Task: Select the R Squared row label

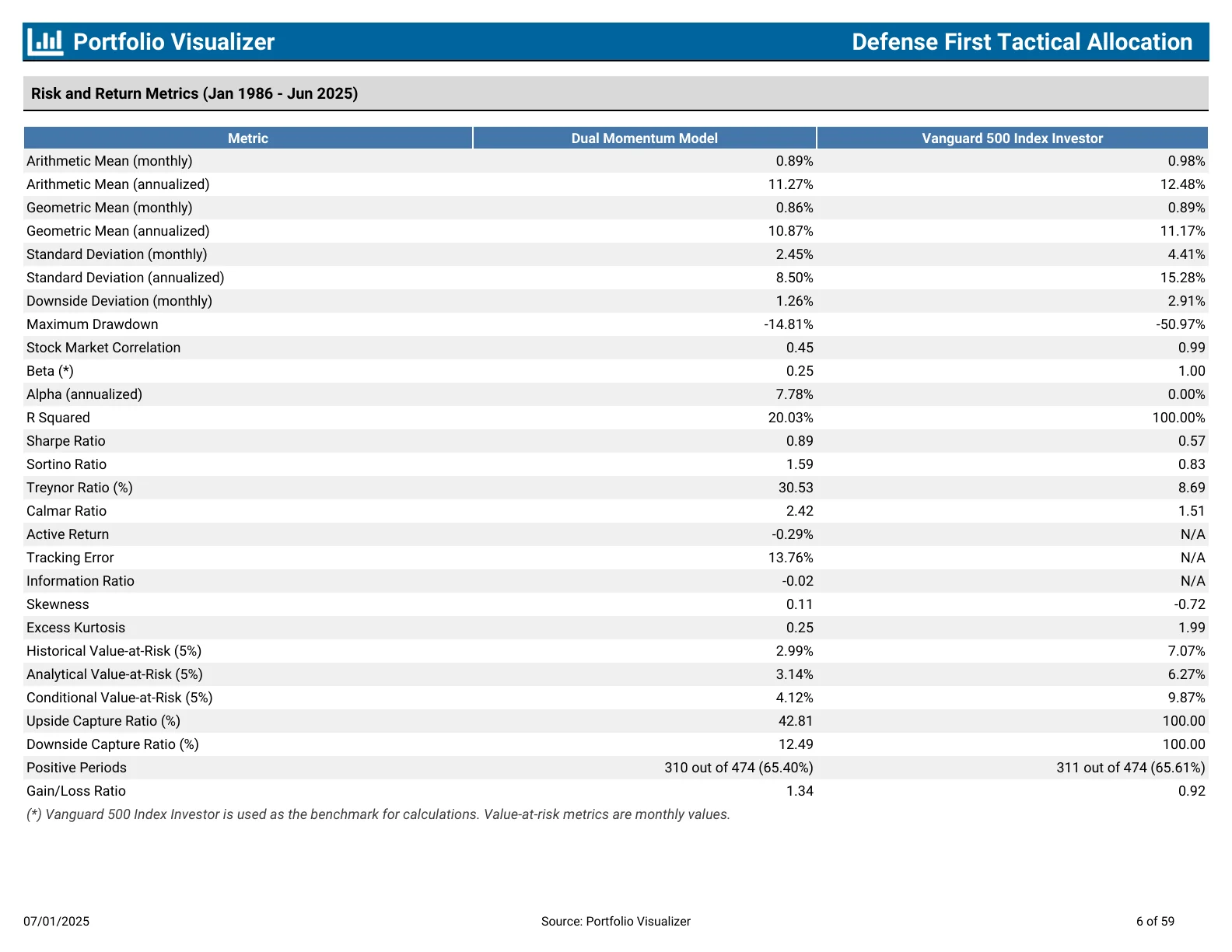Action: coord(58,418)
